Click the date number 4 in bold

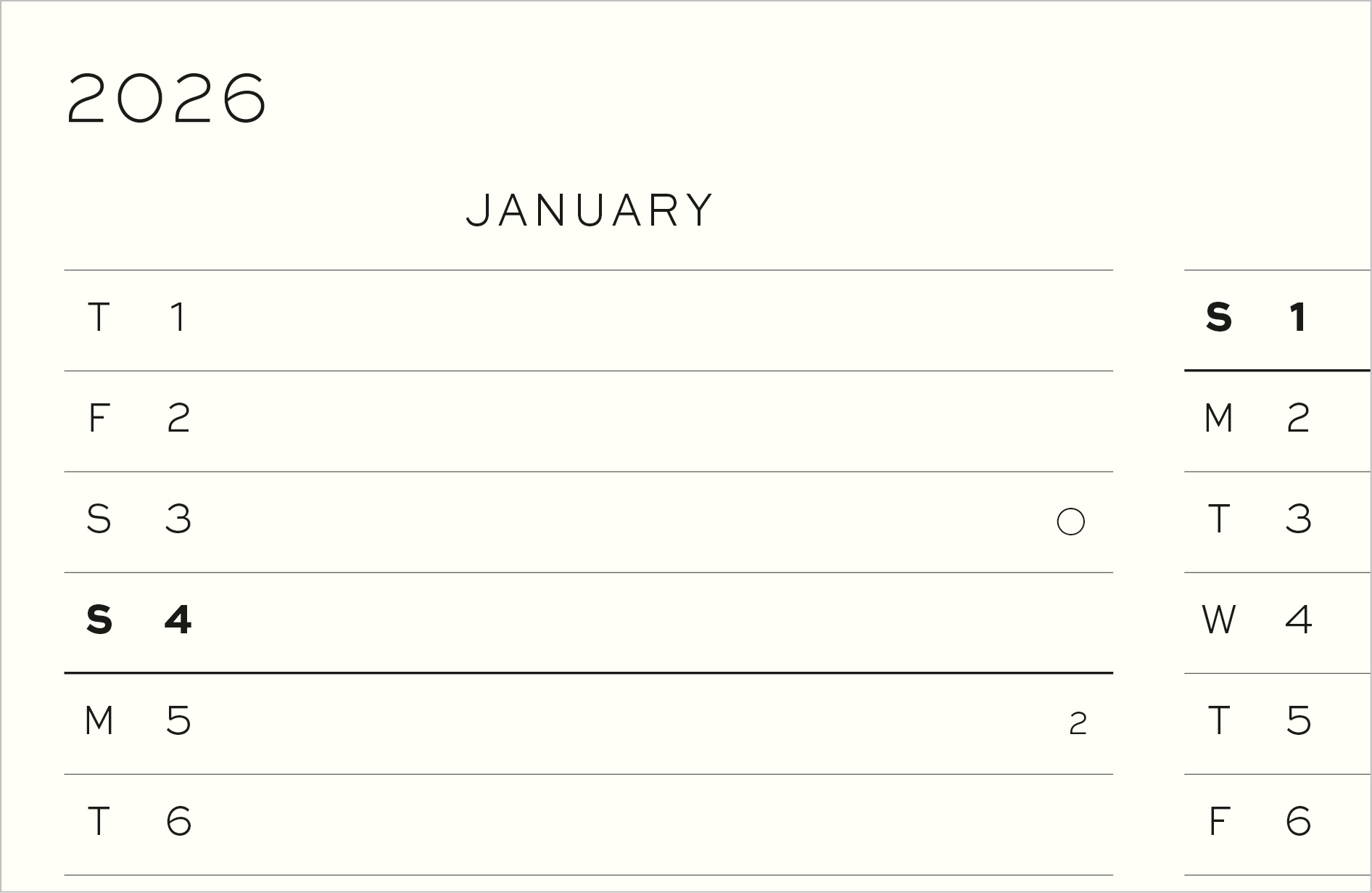[x=178, y=620]
